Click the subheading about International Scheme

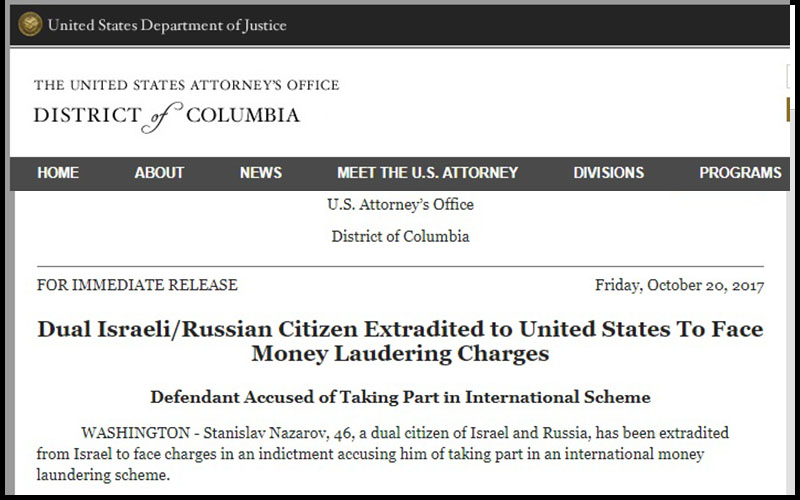pos(400,397)
